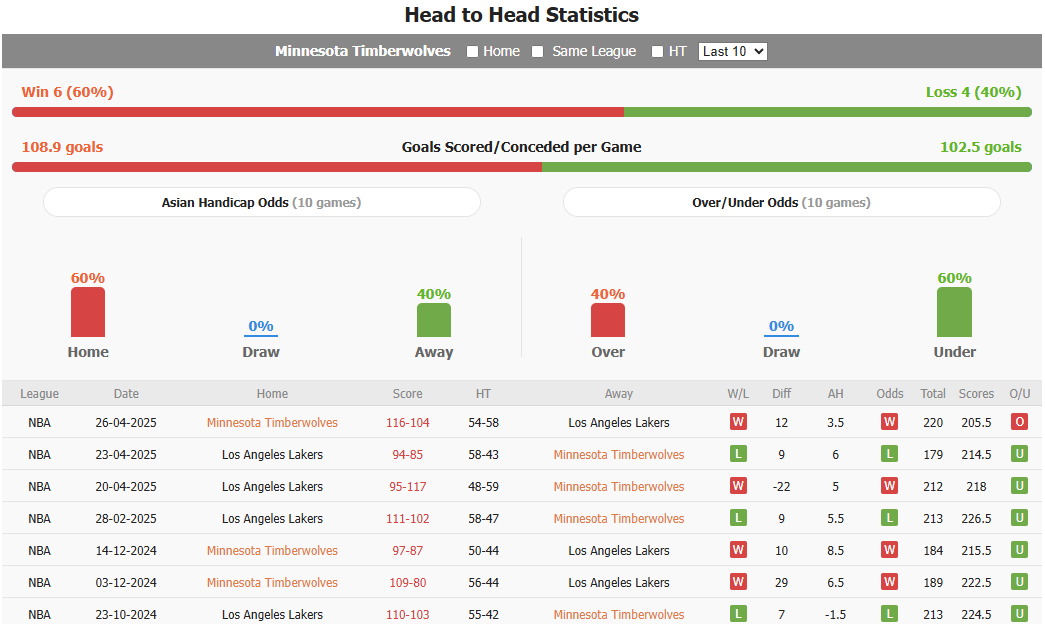This screenshot has height=624, width=1045.
Task: Toggle the Same League filter
Action: pyautogui.click(x=537, y=51)
